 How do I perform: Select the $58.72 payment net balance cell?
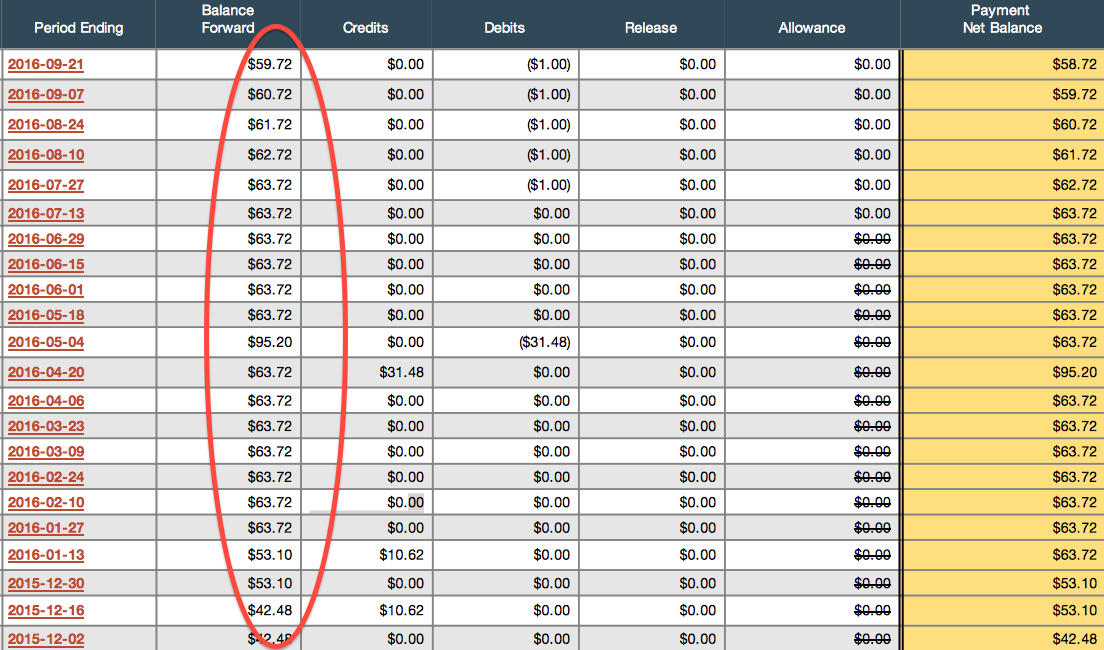pos(1074,64)
